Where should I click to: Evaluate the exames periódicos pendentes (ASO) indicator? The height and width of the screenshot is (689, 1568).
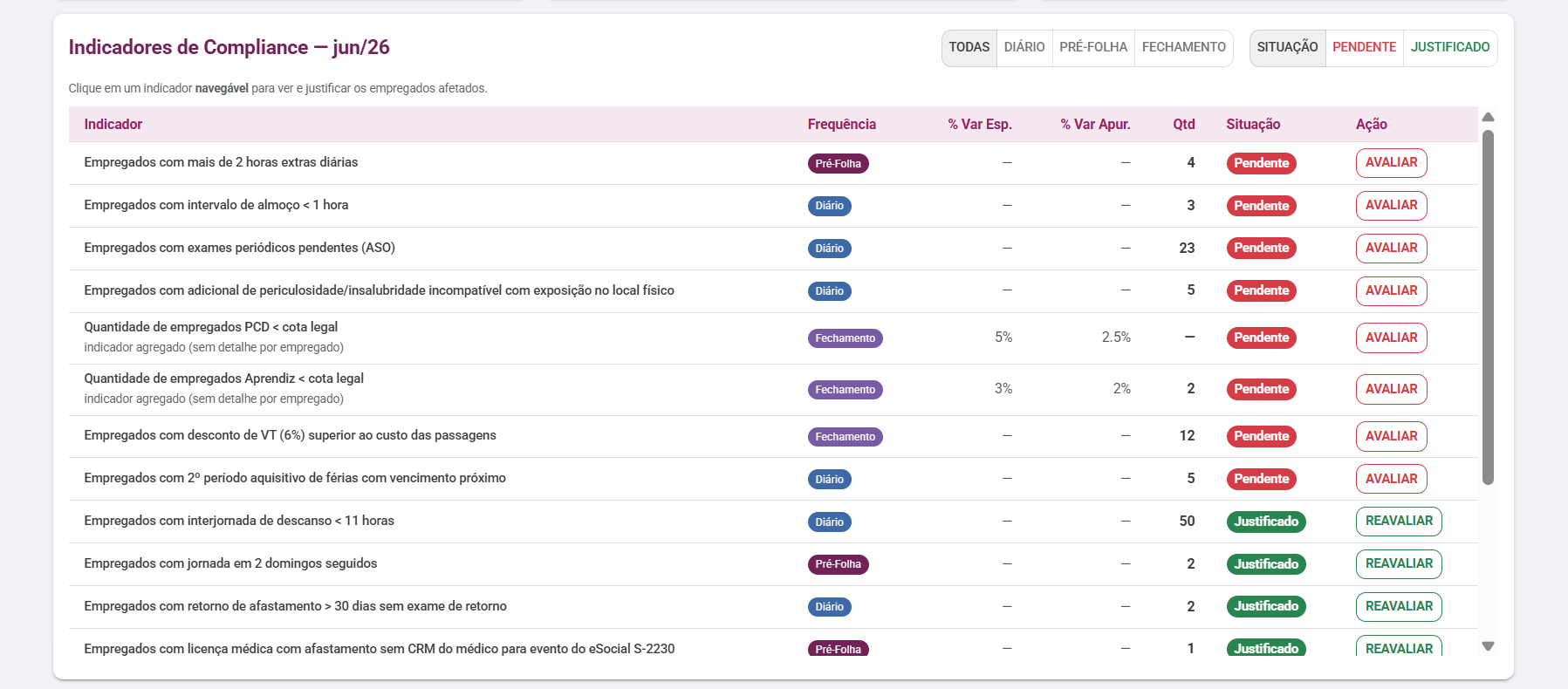pos(1392,249)
